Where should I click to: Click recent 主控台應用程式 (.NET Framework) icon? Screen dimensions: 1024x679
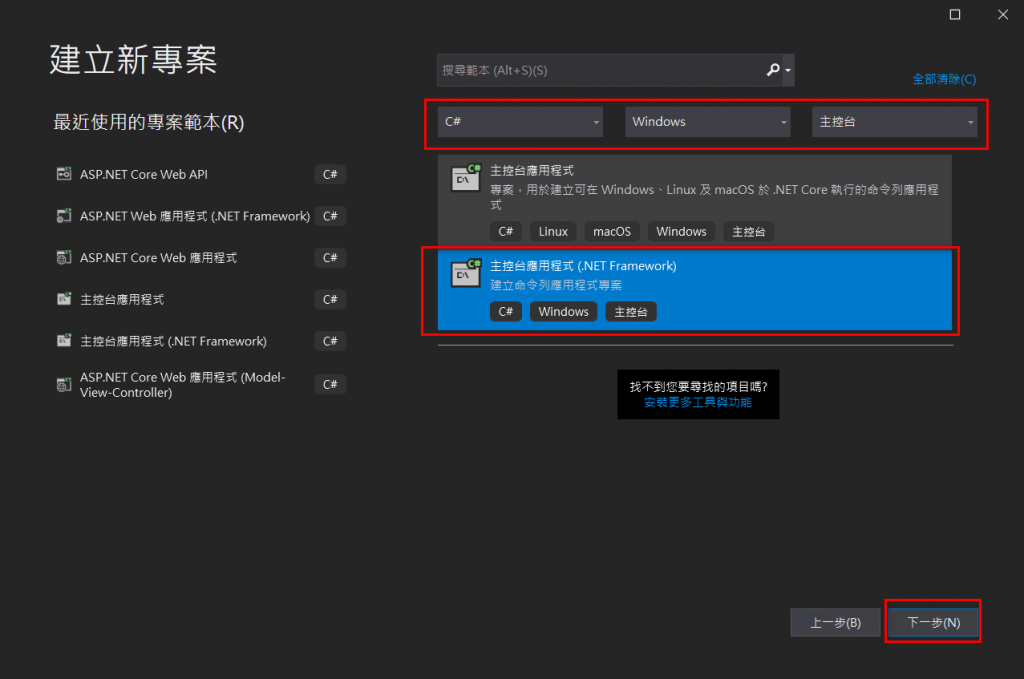(x=64, y=341)
